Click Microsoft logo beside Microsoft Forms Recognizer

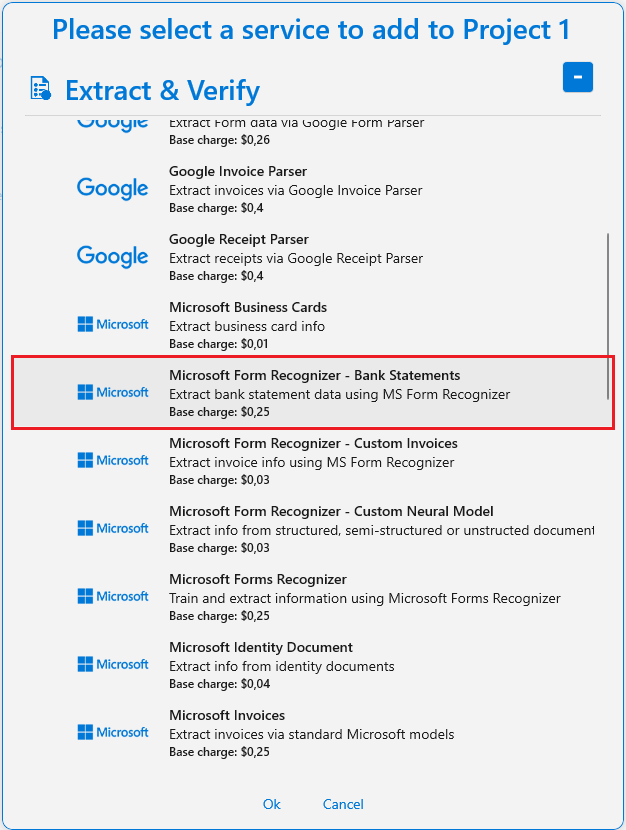pyautogui.click(x=113, y=597)
